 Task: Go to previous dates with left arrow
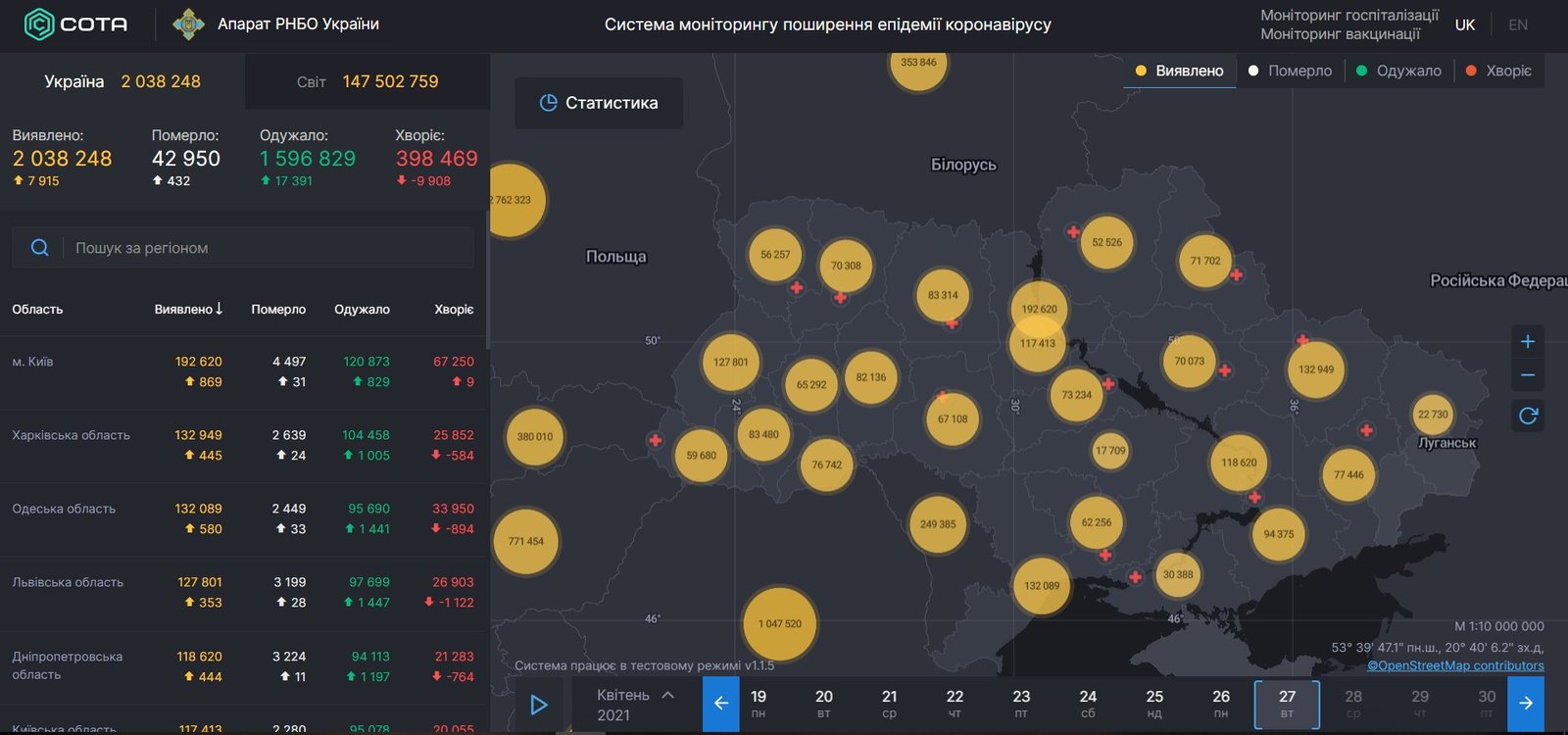(721, 704)
